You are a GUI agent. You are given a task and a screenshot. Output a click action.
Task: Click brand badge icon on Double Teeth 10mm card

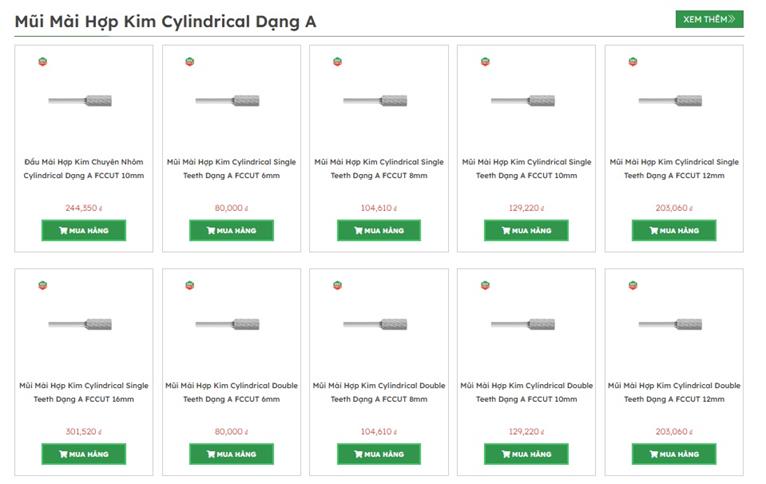tap(485, 286)
